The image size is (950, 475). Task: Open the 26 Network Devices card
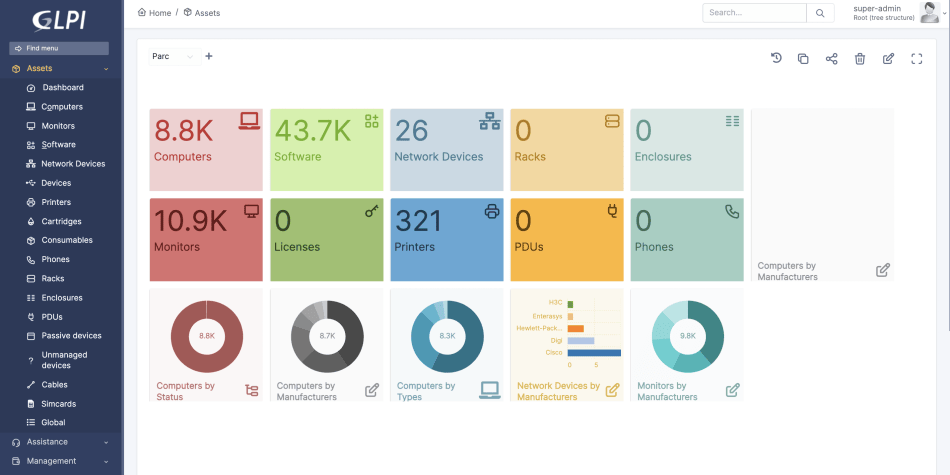click(x=447, y=150)
